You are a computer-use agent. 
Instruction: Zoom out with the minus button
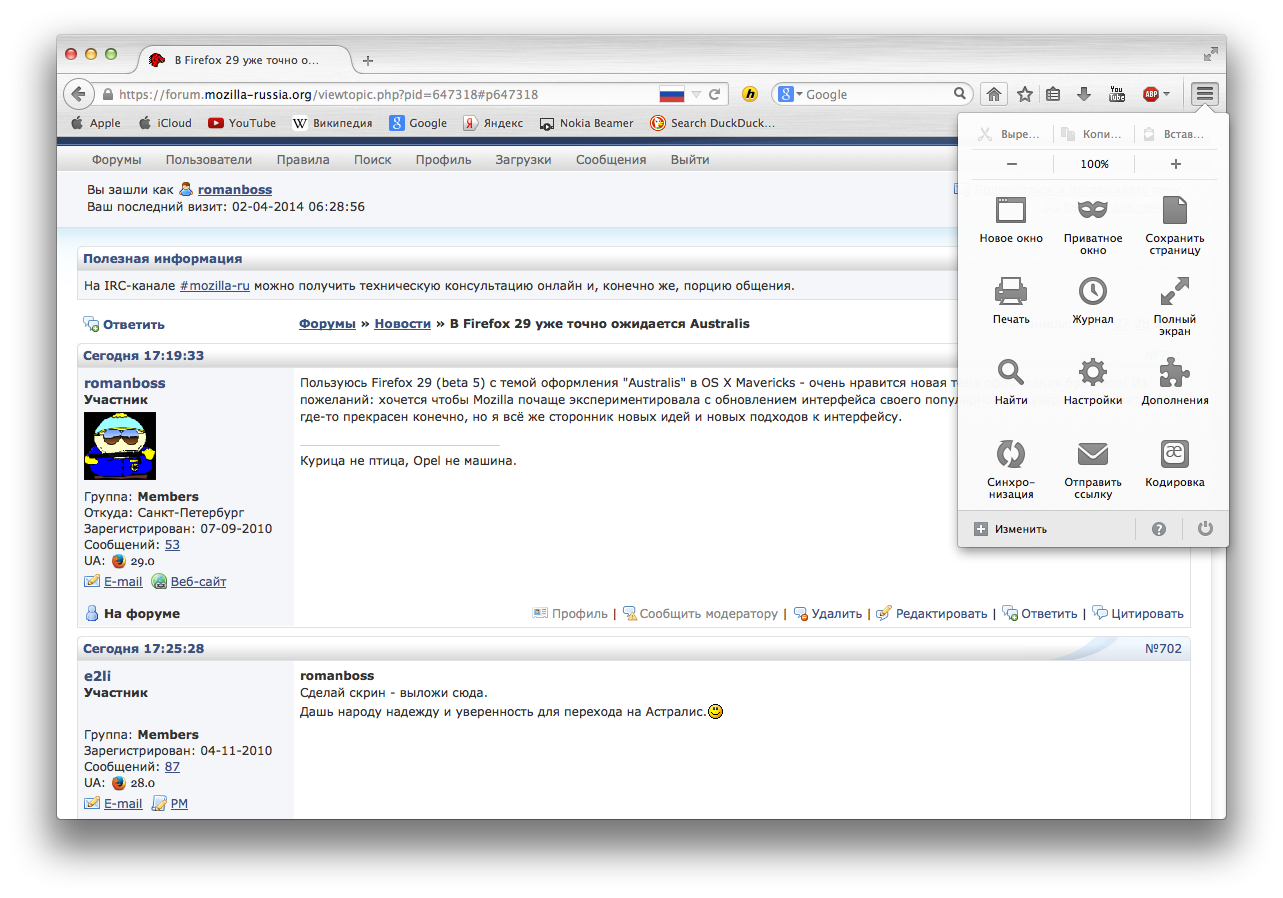point(1012,164)
